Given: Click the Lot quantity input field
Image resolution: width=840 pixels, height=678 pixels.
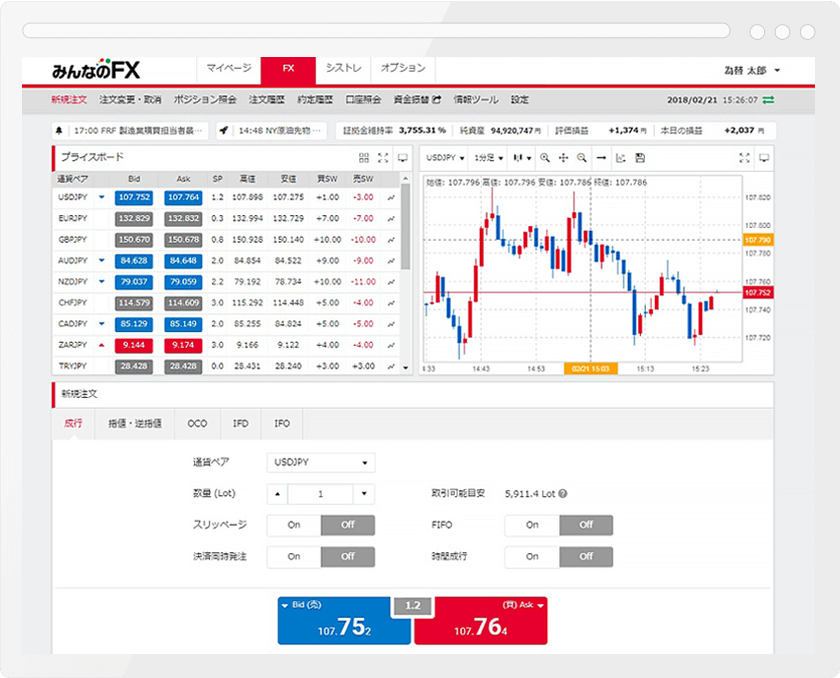Looking at the screenshot, I should [x=320, y=494].
